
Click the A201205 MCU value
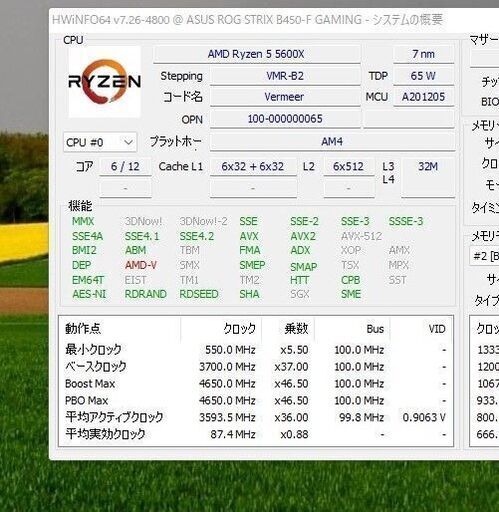pos(423,97)
